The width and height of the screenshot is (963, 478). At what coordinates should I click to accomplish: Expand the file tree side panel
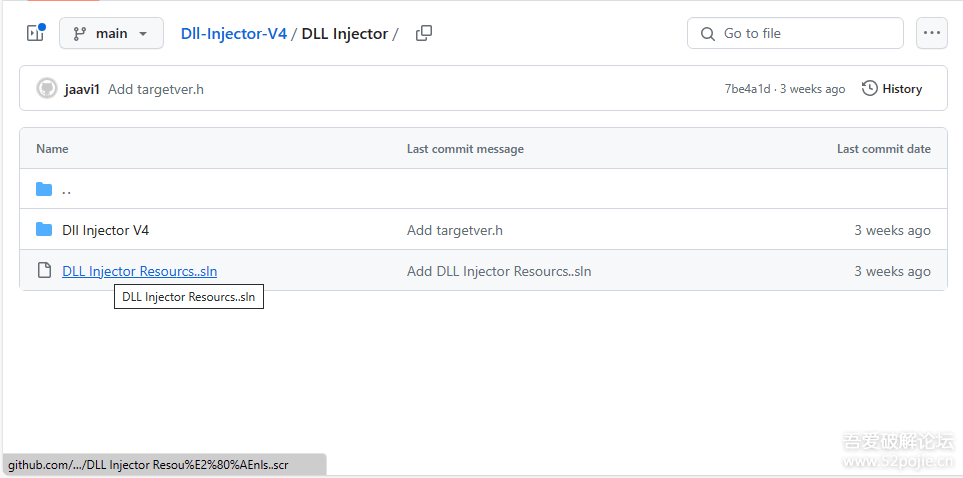[x=35, y=33]
